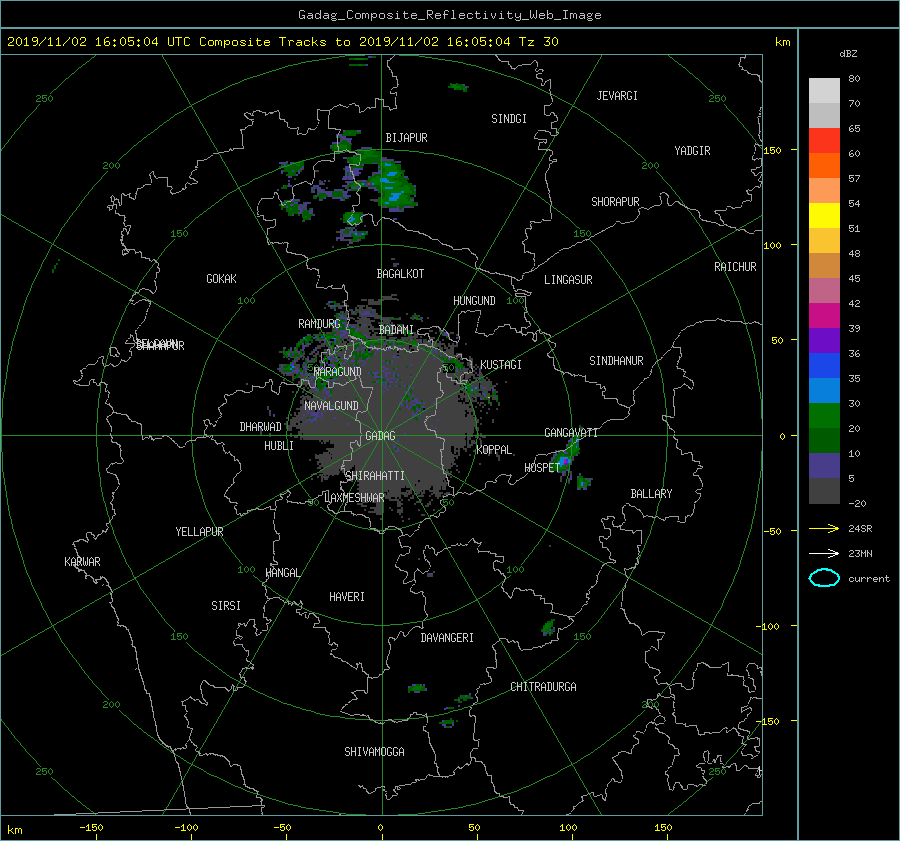Click the GOKAK city label
This screenshot has width=900, height=841.
coord(221,279)
